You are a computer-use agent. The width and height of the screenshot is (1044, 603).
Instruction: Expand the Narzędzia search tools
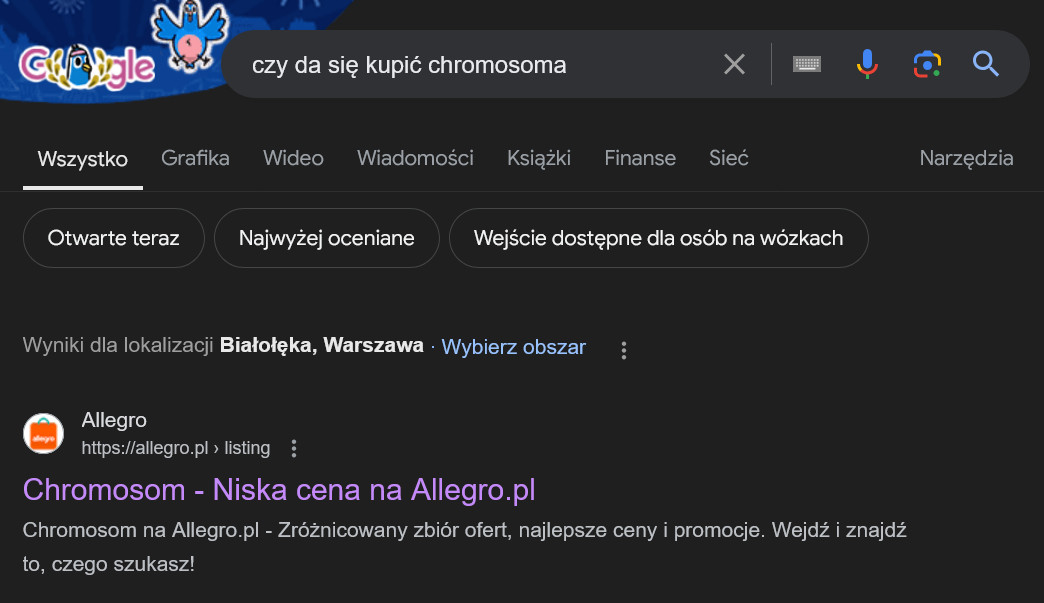(x=966, y=158)
